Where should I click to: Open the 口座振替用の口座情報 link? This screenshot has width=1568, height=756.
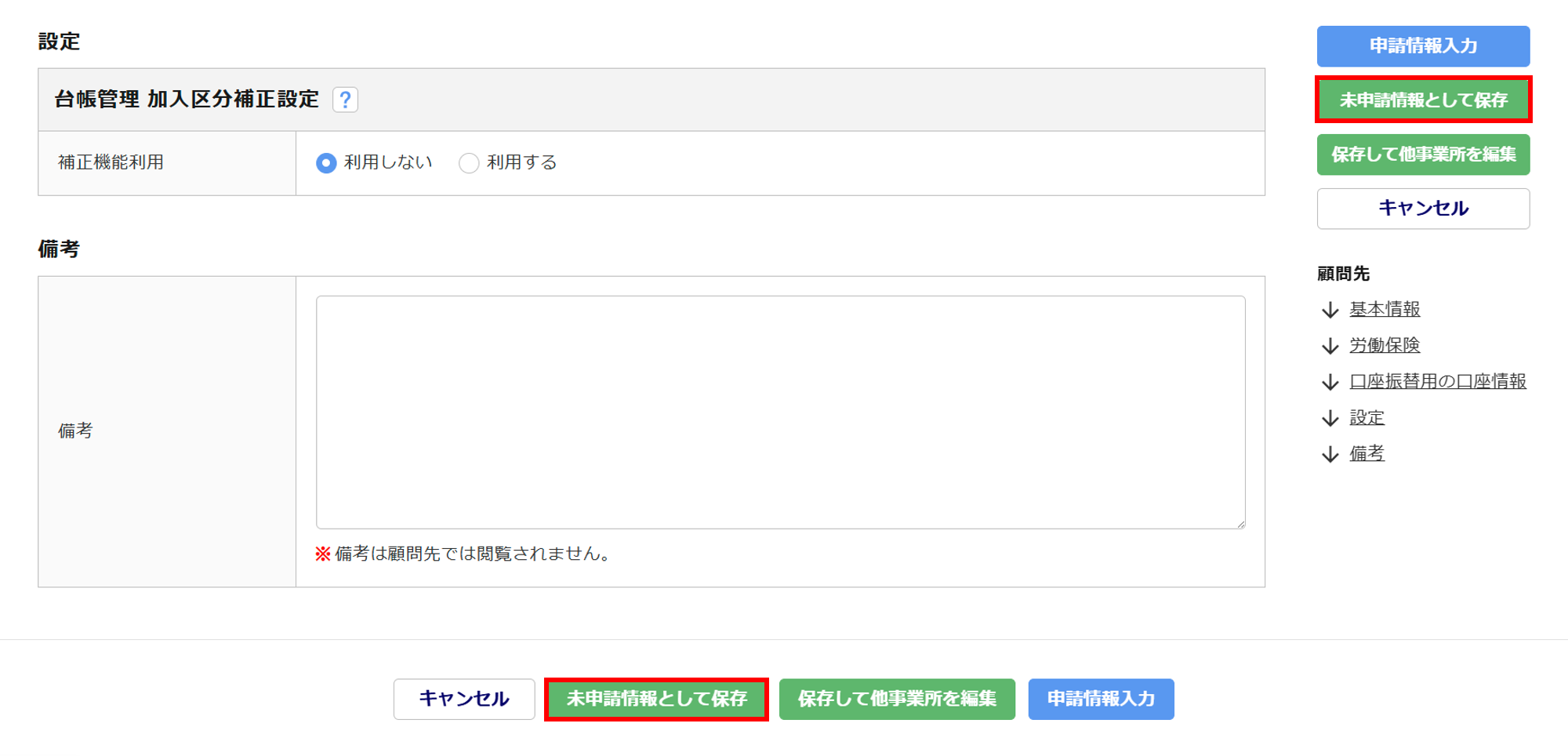click(1437, 381)
